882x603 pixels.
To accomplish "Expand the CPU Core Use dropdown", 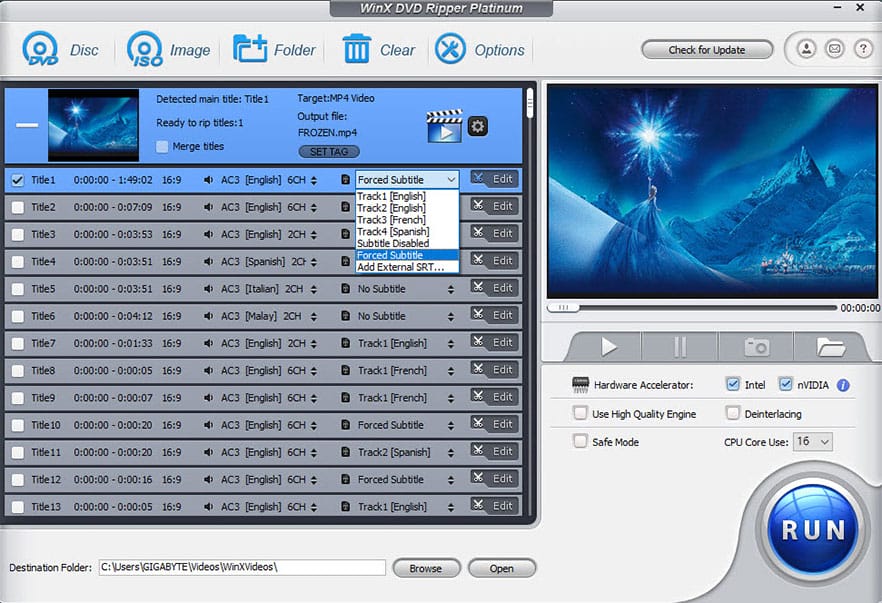I will point(811,442).
